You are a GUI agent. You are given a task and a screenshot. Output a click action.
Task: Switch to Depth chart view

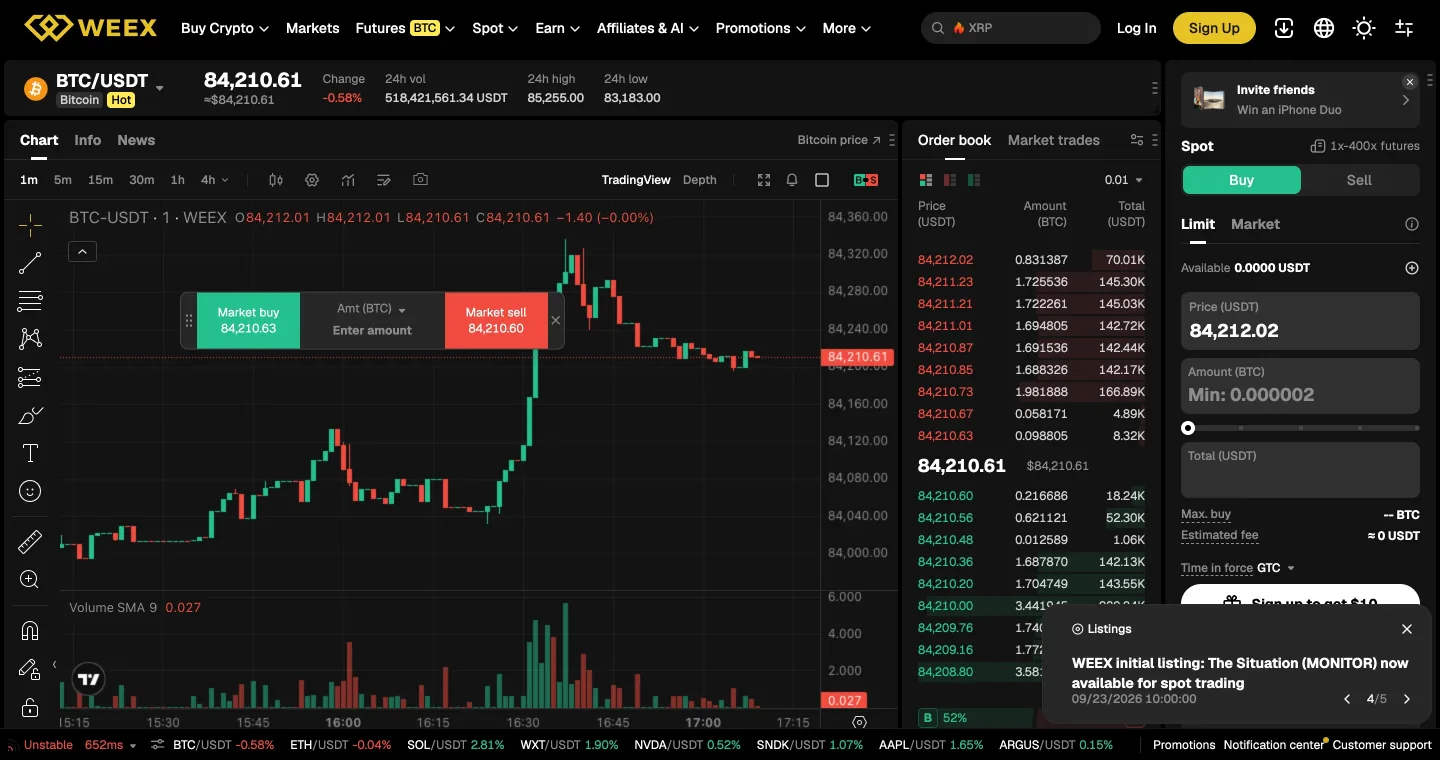(700, 180)
